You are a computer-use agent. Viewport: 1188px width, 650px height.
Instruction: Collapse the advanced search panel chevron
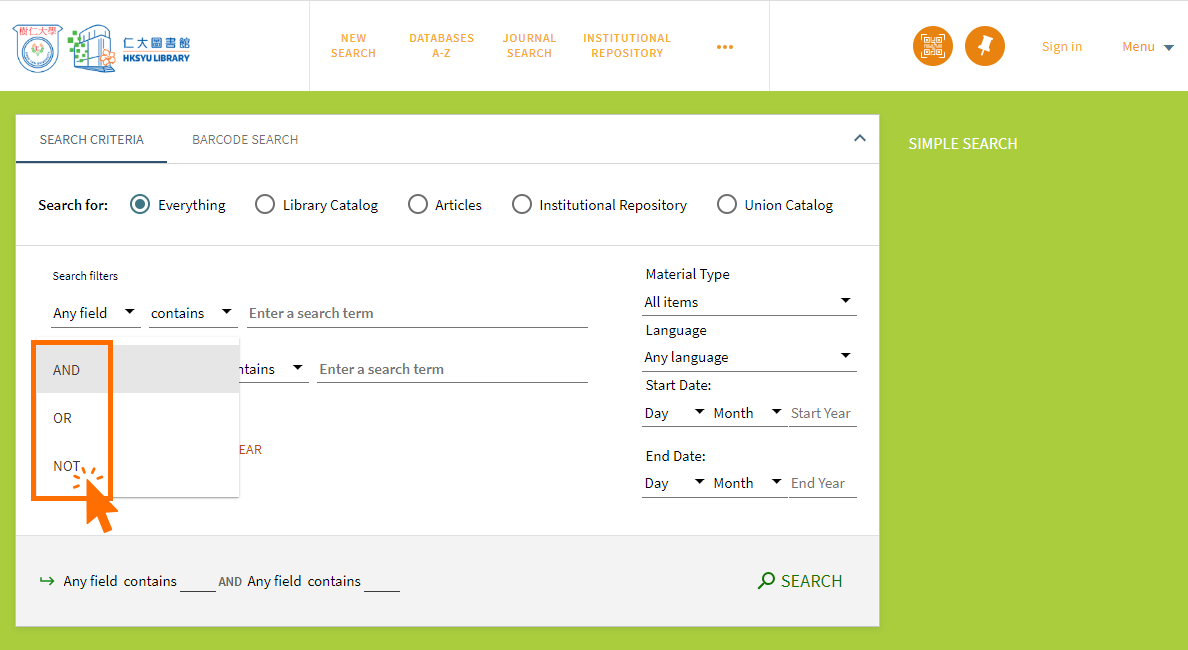(859, 139)
